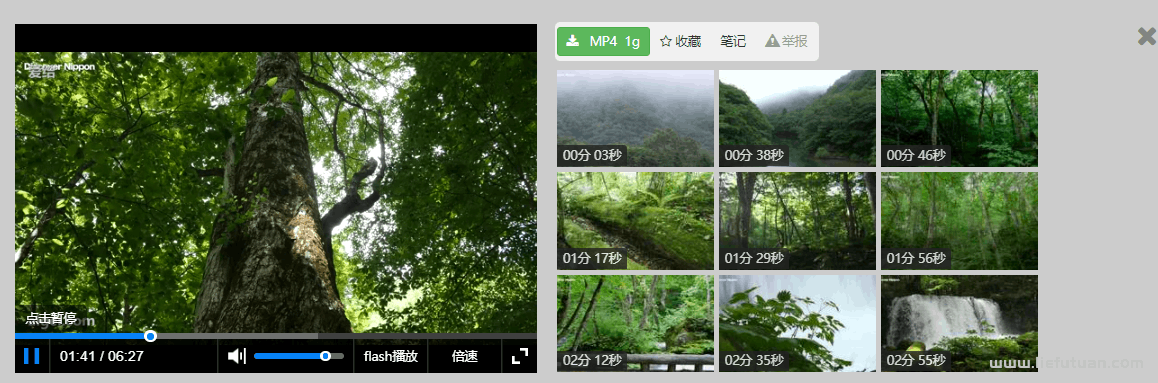Image resolution: width=1158 pixels, height=383 pixels.
Task: Switch to flash播放 mode
Action: [x=391, y=356]
